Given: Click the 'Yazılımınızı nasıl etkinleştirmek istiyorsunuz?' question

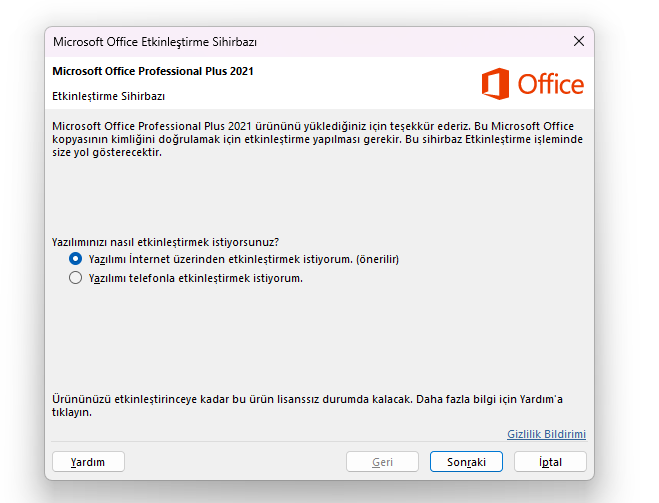Looking at the screenshot, I should pyautogui.click(x=165, y=242).
